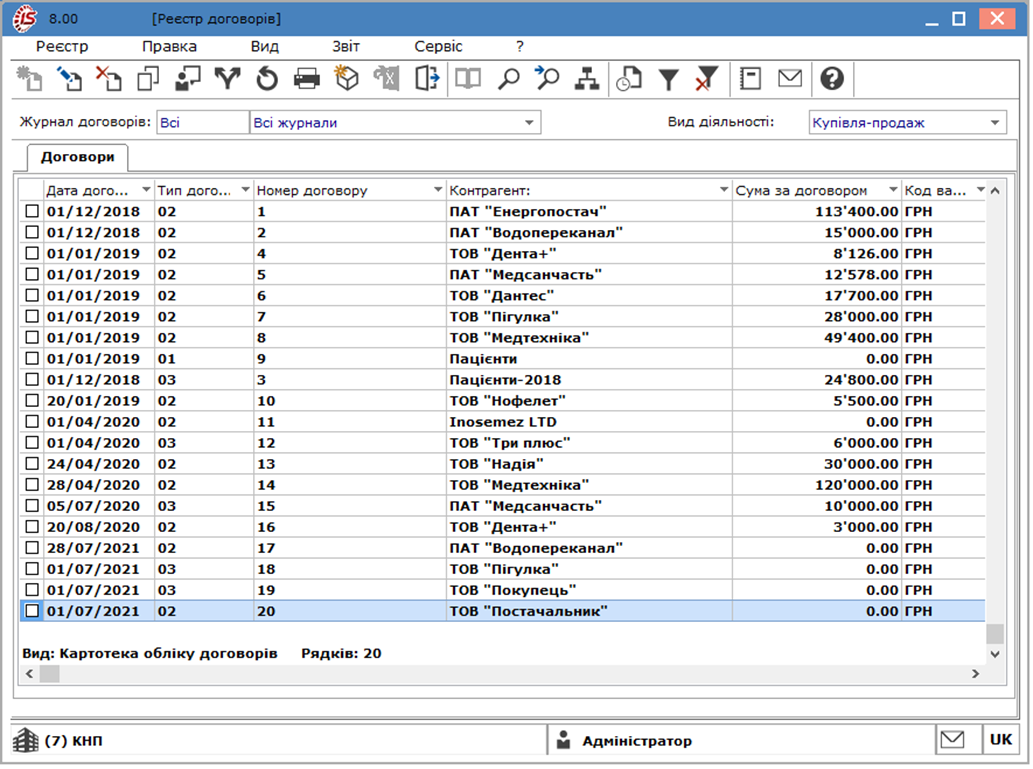Screen dimensions: 1033x769
Task: Click the IS application logo in title bar
Action: point(25,18)
